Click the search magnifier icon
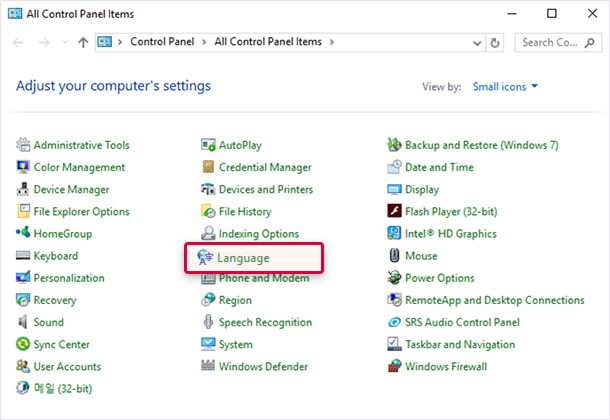 pos(589,42)
